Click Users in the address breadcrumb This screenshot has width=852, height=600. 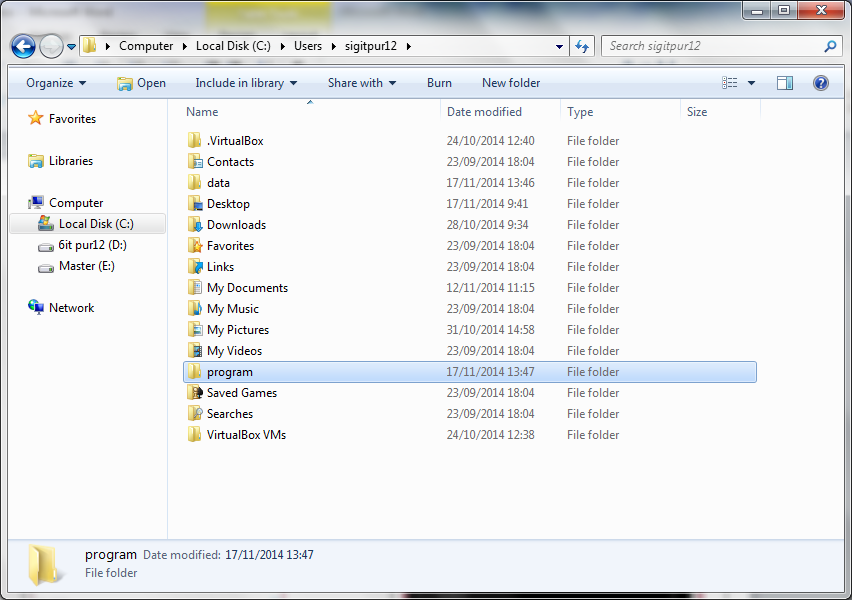(308, 46)
